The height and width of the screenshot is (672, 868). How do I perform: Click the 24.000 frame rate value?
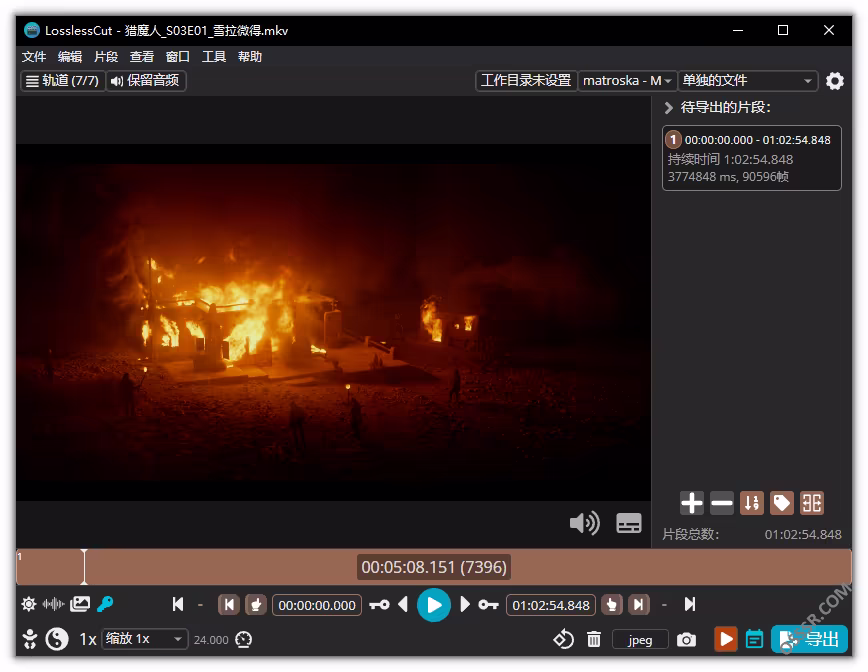[211, 640]
